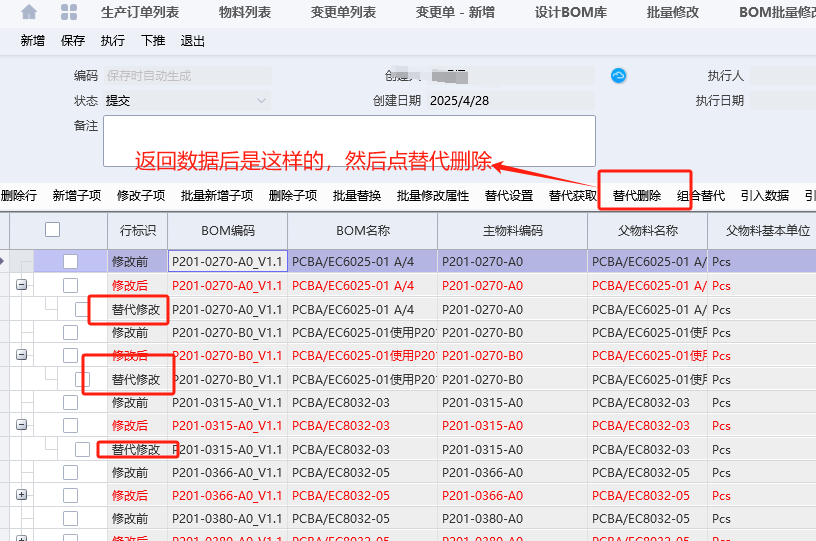816x541 pixels.
Task: Check the first 替代修改 row checkbox
Action: (x=82, y=310)
